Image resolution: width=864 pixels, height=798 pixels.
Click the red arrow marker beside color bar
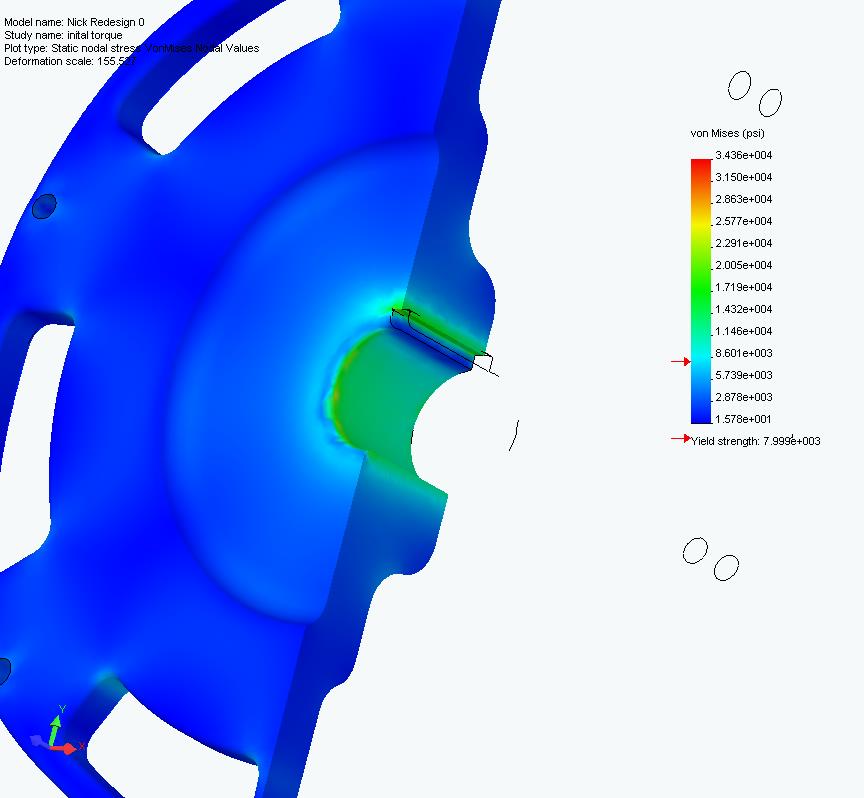pos(680,361)
